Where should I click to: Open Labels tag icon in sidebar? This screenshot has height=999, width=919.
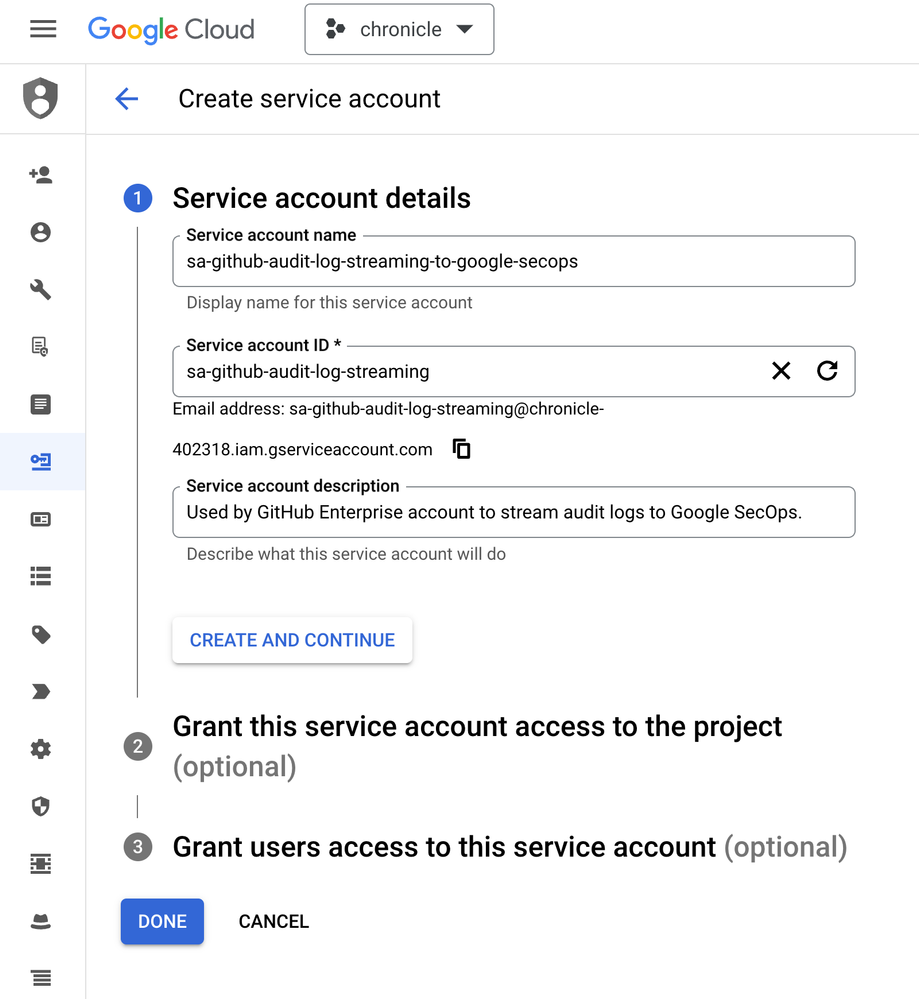pos(41,635)
